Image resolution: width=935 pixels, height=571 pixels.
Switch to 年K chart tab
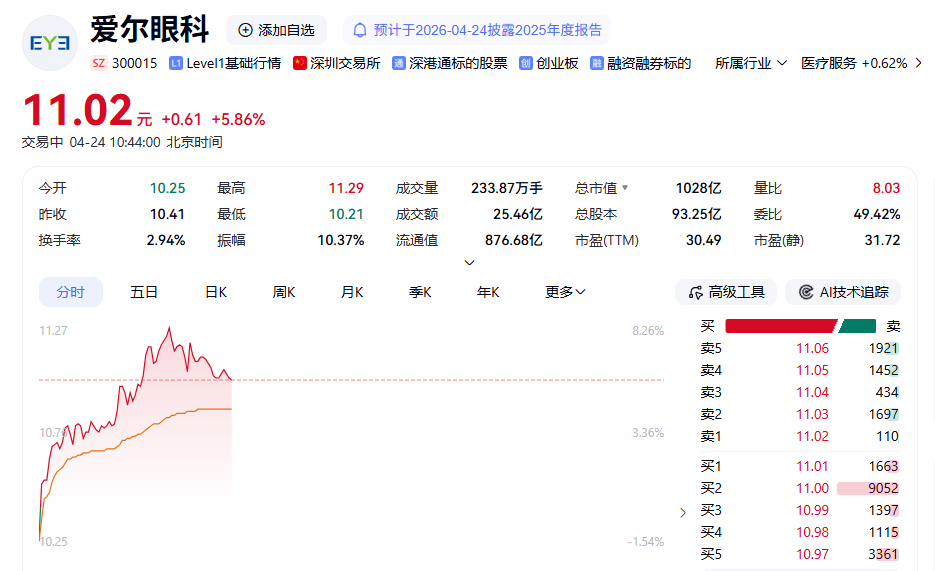488,292
